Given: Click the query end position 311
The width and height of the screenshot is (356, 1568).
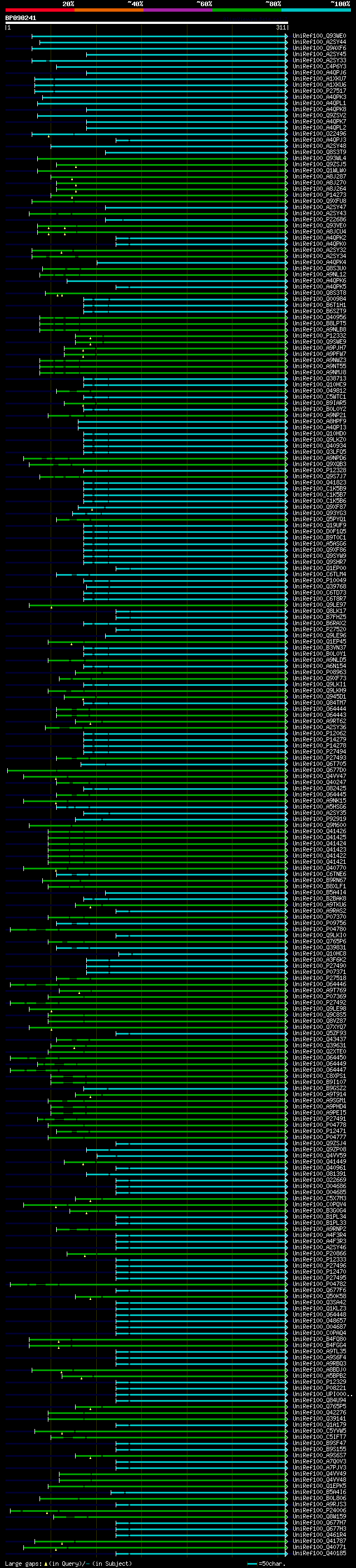Looking at the screenshot, I should [x=280, y=27].
